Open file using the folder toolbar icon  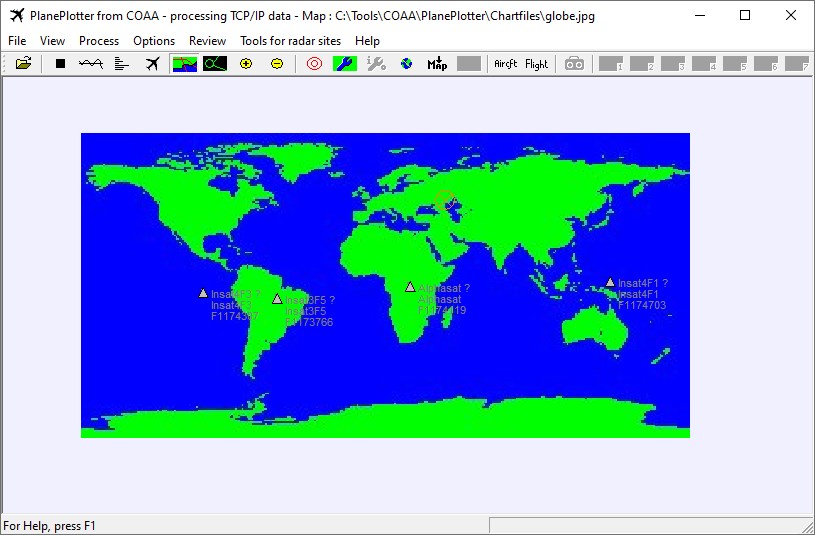23,64
